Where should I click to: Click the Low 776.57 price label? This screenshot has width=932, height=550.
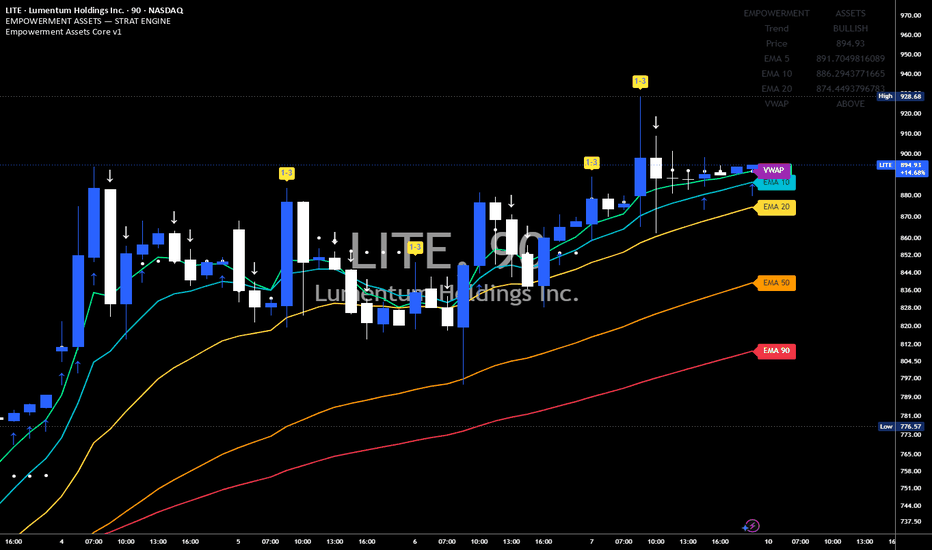point(901,426)
